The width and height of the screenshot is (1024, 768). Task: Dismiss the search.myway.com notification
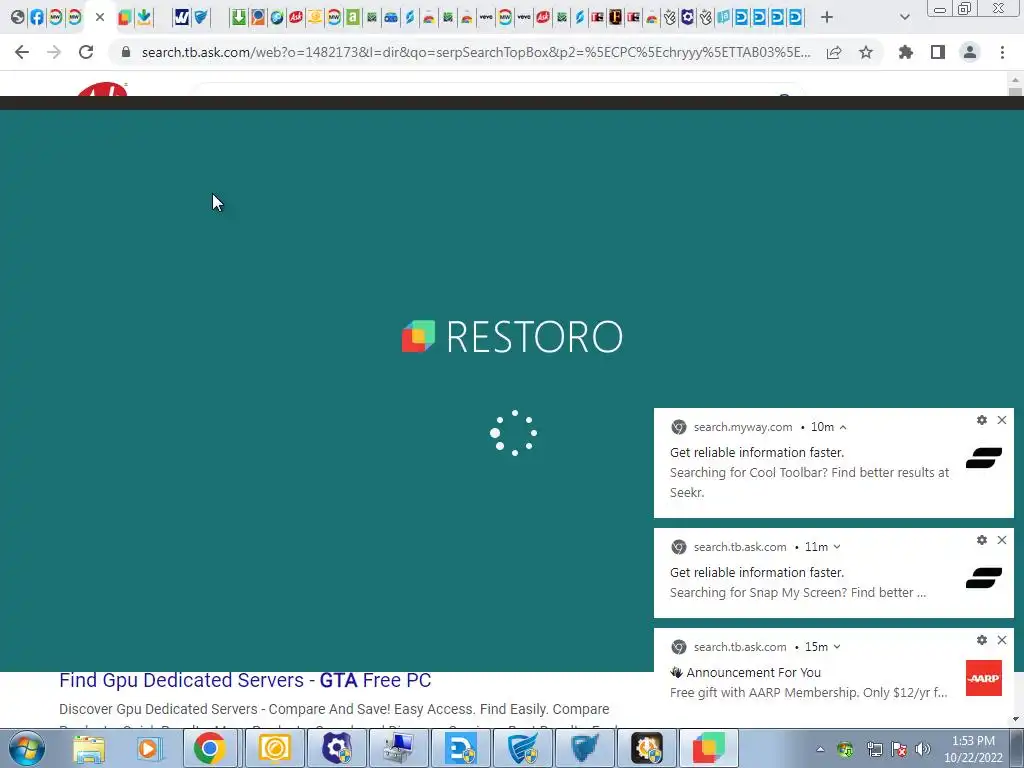pyautogui.click(x=1002, y=420)
